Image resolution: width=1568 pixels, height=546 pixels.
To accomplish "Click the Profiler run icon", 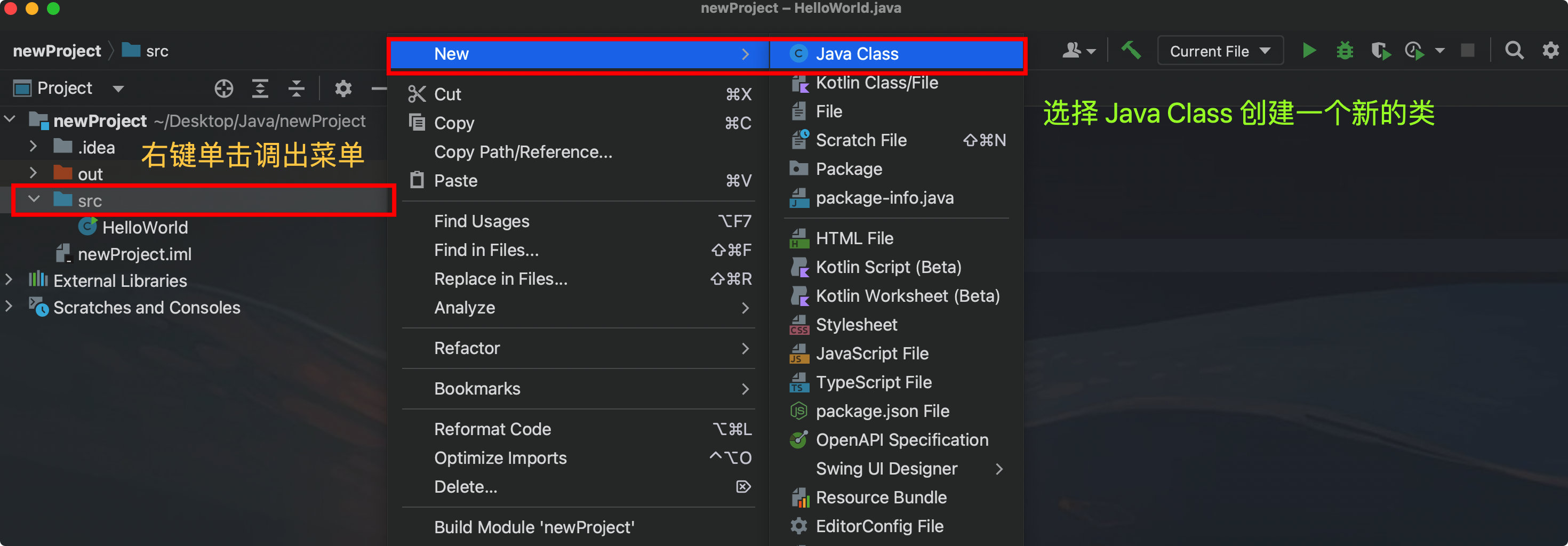I will (1414, 51).
